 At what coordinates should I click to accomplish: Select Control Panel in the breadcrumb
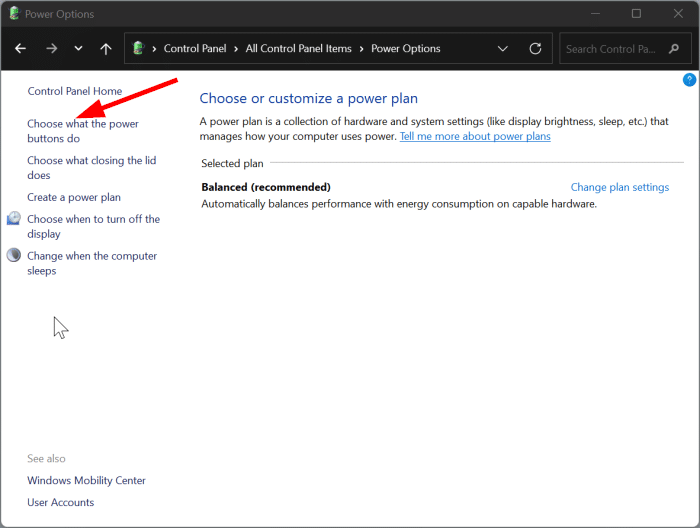[x=196, y=49]
